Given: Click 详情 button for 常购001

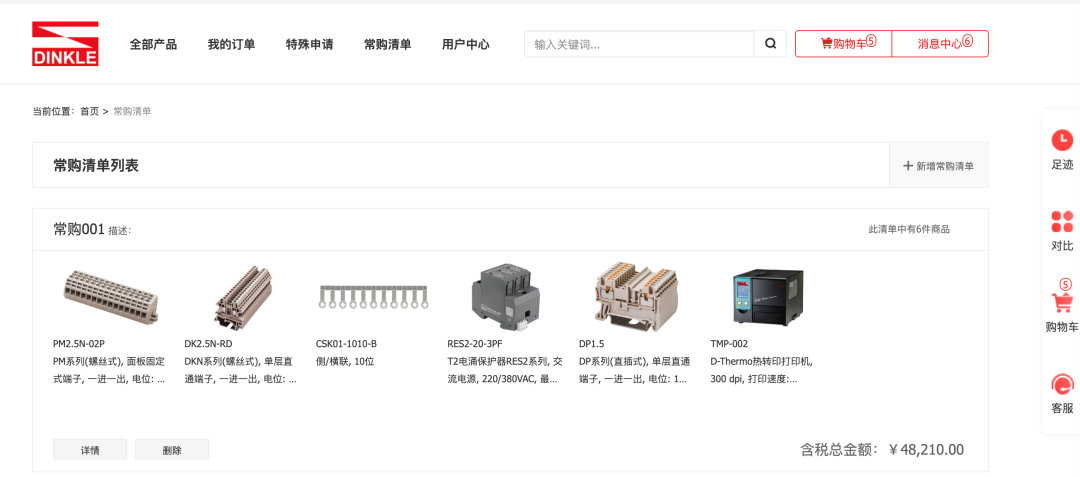Looking at the screenshot, I should coord(90,450).
